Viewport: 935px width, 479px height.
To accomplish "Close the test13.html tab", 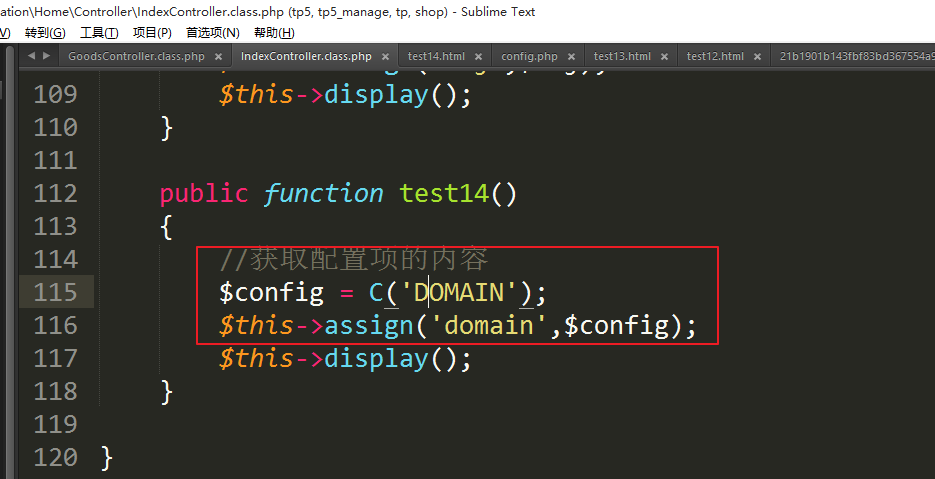I will point(665,57).
